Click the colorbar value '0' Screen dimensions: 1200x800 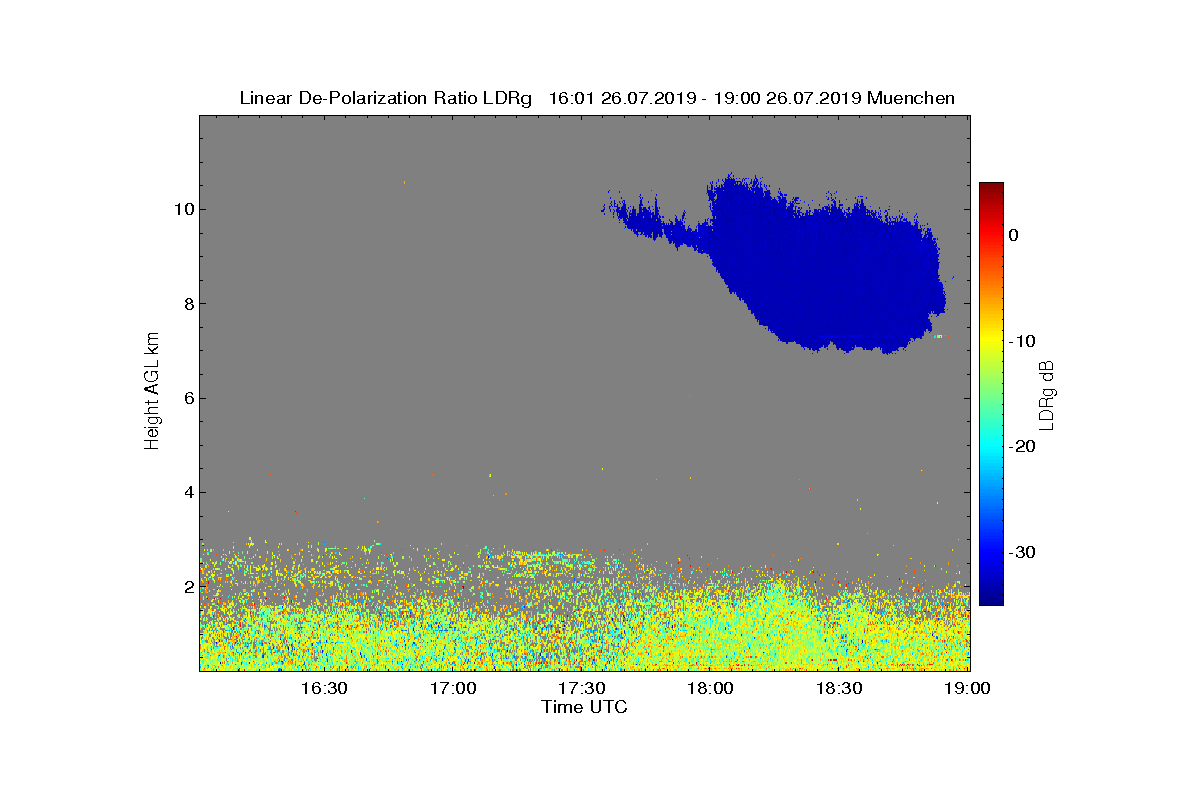[x=1013, y=235]
